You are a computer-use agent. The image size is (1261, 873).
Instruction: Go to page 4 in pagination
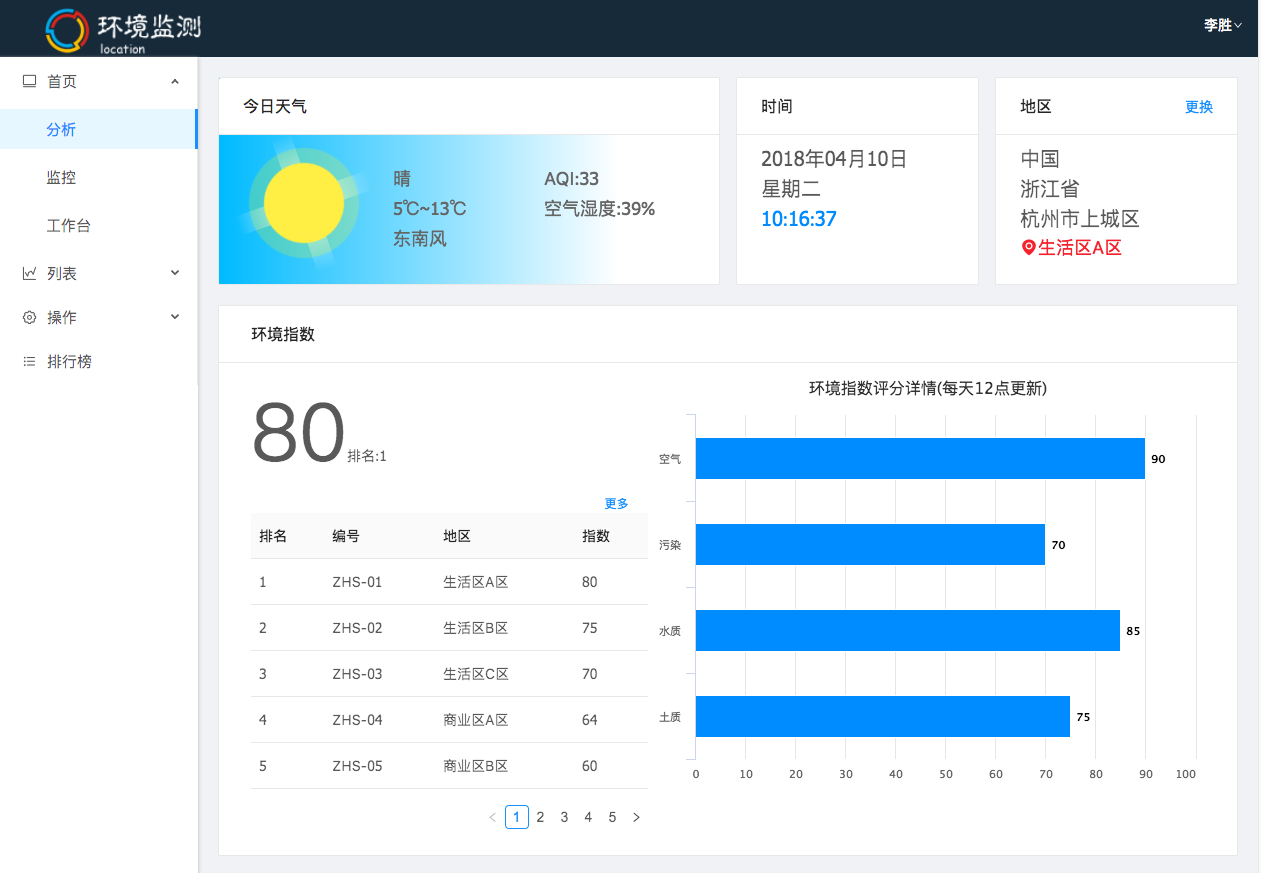[x=588, y=817]
